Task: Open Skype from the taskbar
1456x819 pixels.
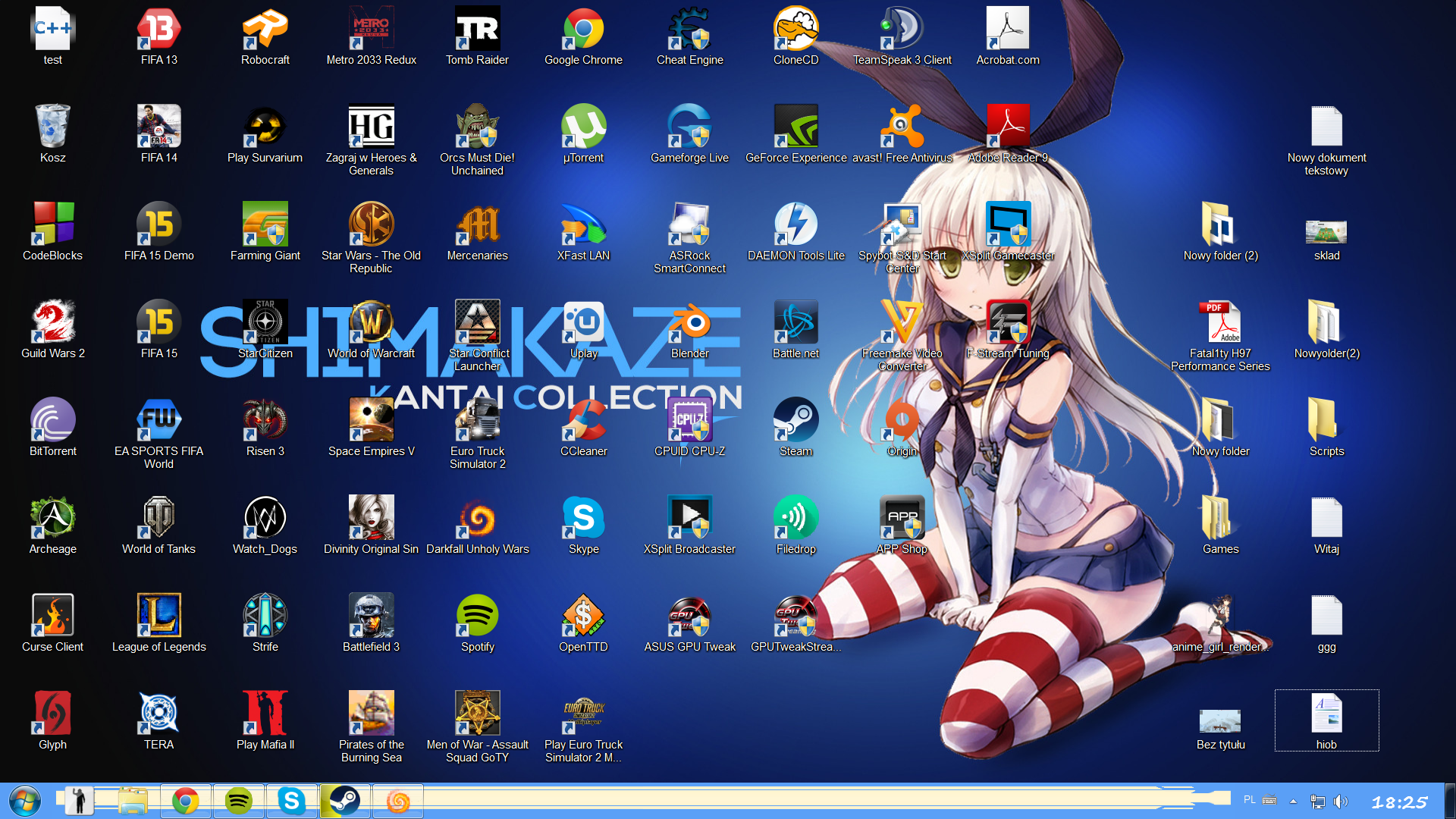Action: [291, 801]
